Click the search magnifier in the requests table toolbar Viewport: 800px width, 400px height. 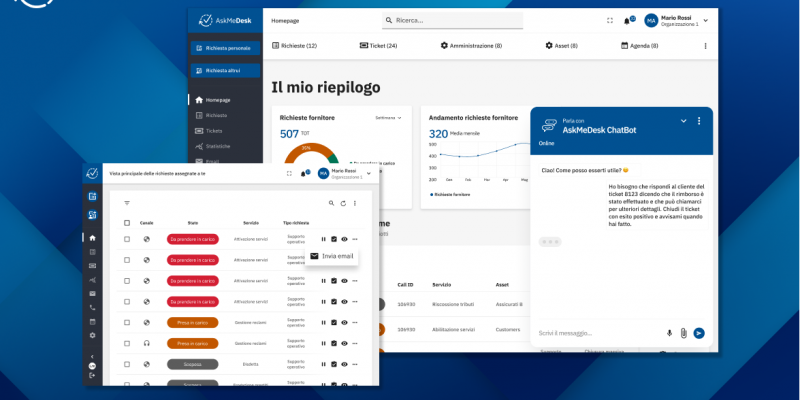click(332, 203)
